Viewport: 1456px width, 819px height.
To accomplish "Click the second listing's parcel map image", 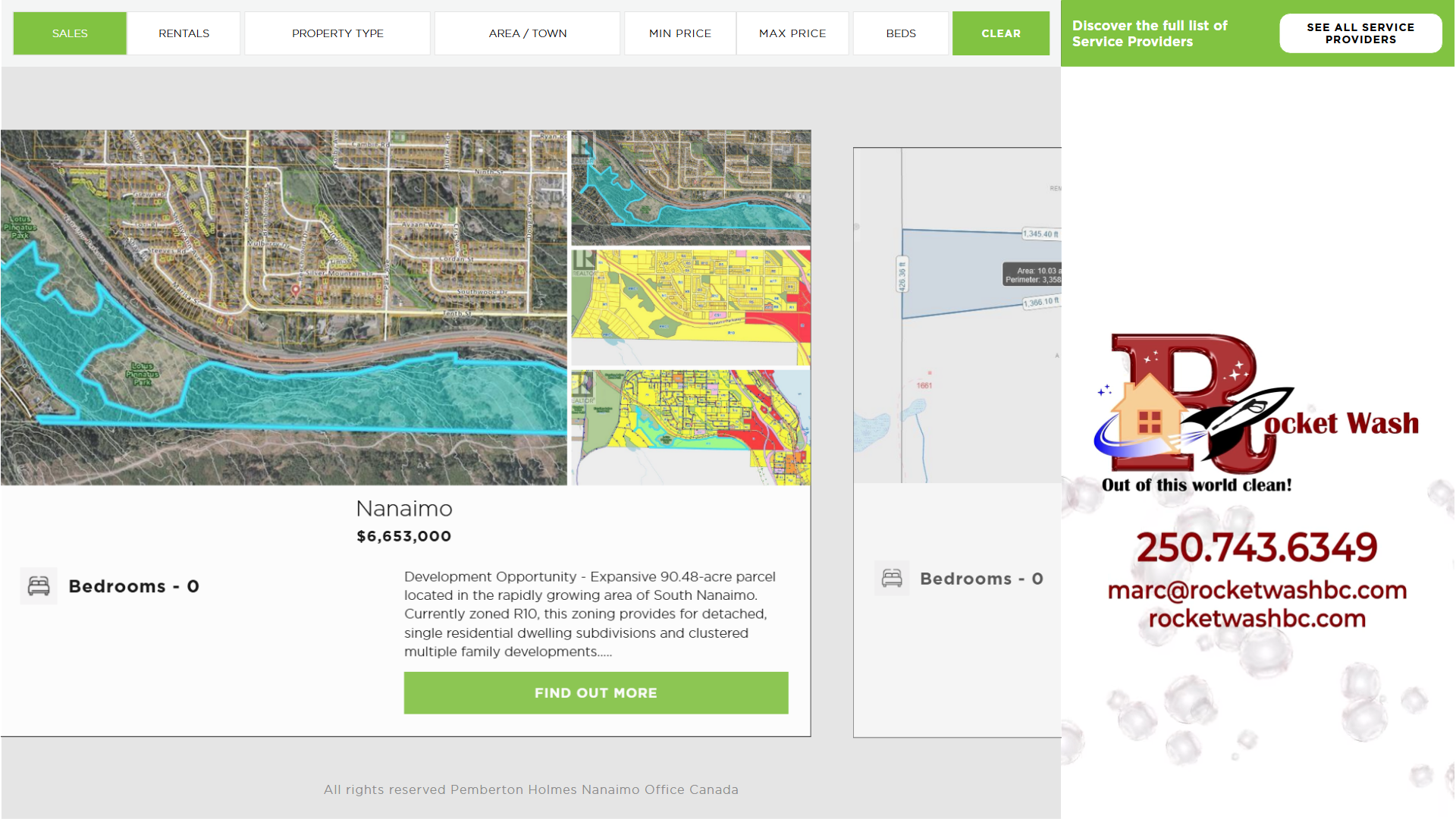I will pos(957,315).
